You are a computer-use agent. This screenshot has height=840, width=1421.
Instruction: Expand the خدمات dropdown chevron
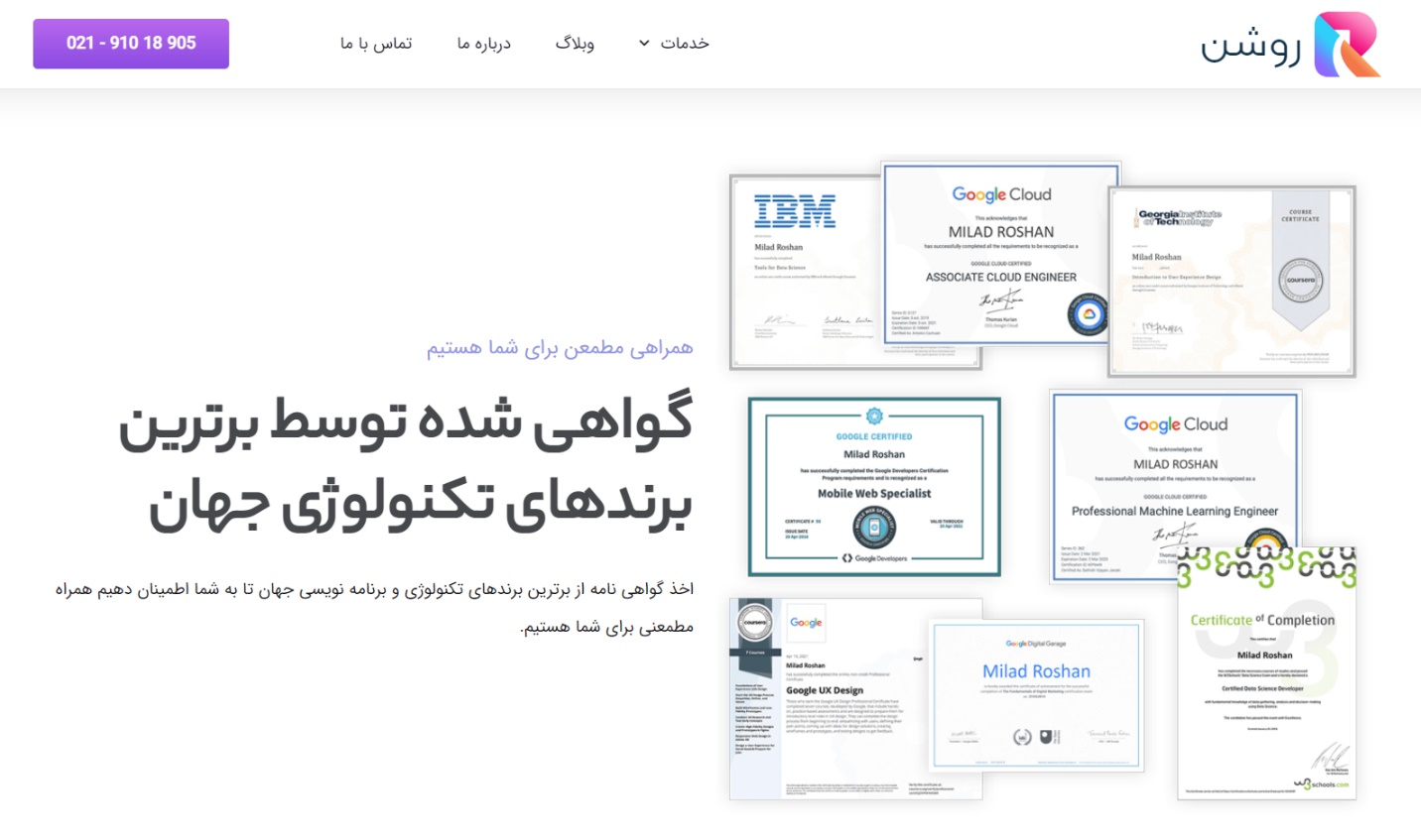pyautogui.click(x=644, y=44)
